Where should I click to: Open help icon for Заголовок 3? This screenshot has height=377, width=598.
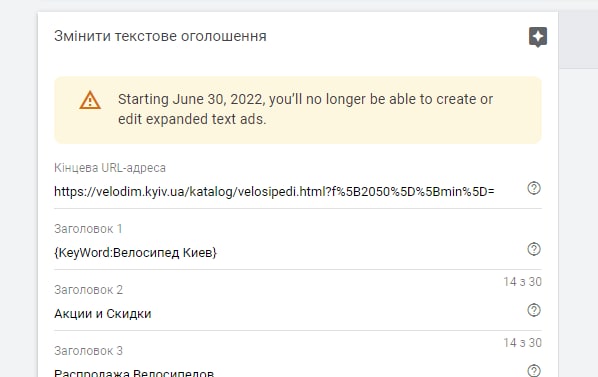point(534,371)
